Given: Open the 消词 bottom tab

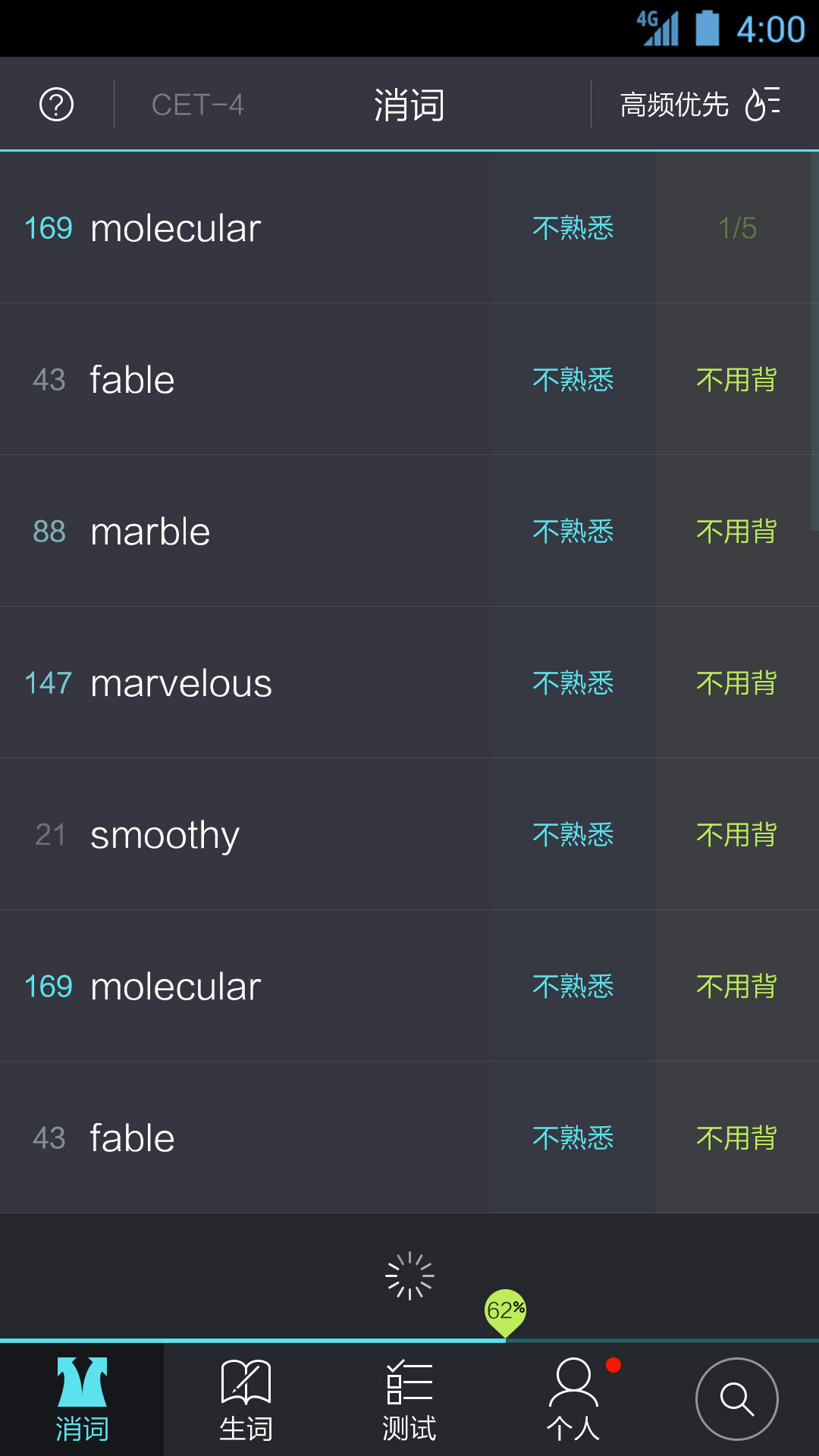Looking at the screenshot, I should 82,1399.
